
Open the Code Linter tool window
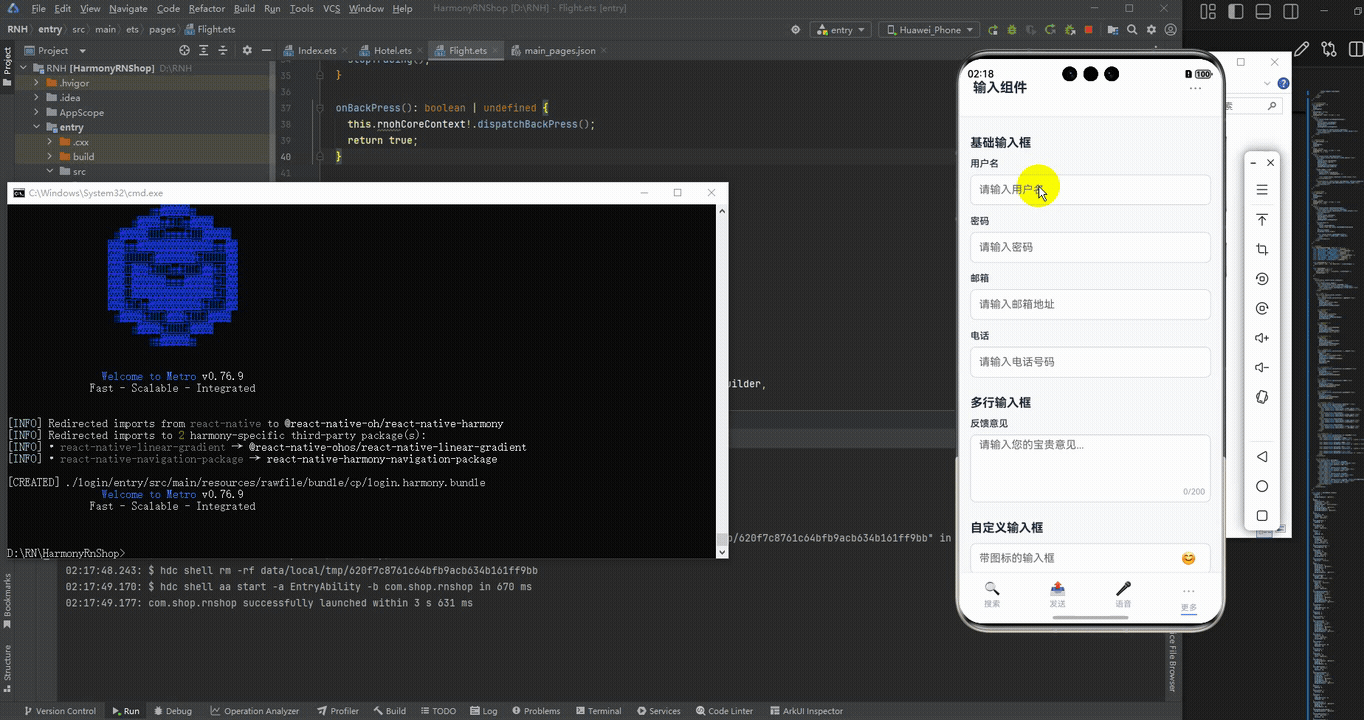pyautogui.click(x=724, y=711)
